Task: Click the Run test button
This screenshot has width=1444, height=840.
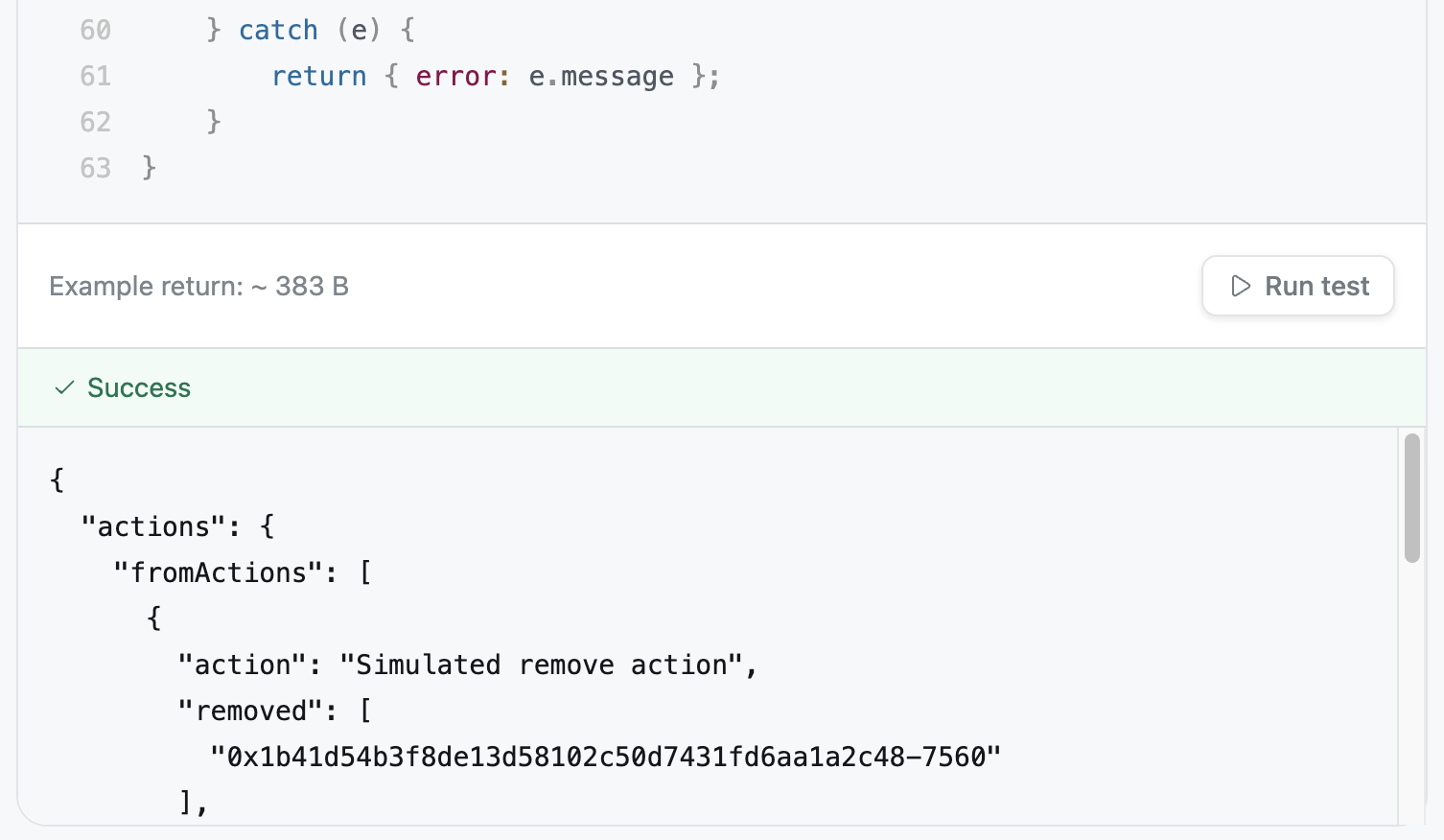Action: (1297, 286)
